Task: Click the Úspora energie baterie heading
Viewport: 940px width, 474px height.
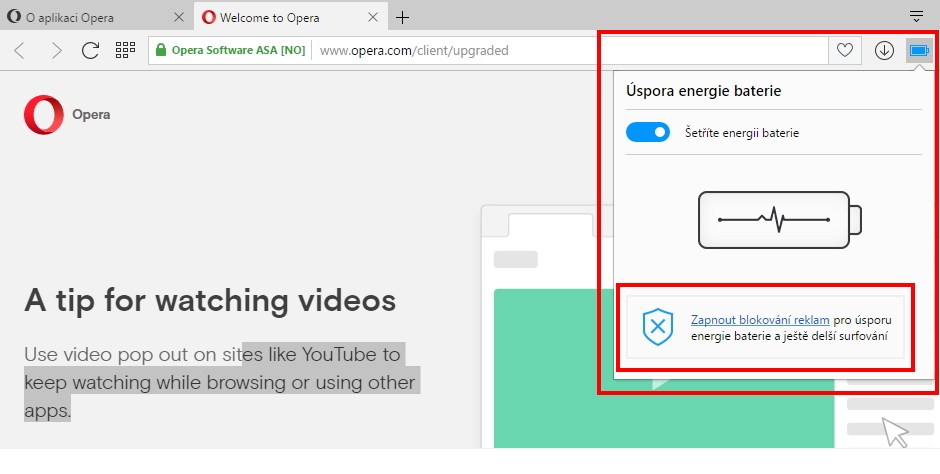Action: coord(703,91)
